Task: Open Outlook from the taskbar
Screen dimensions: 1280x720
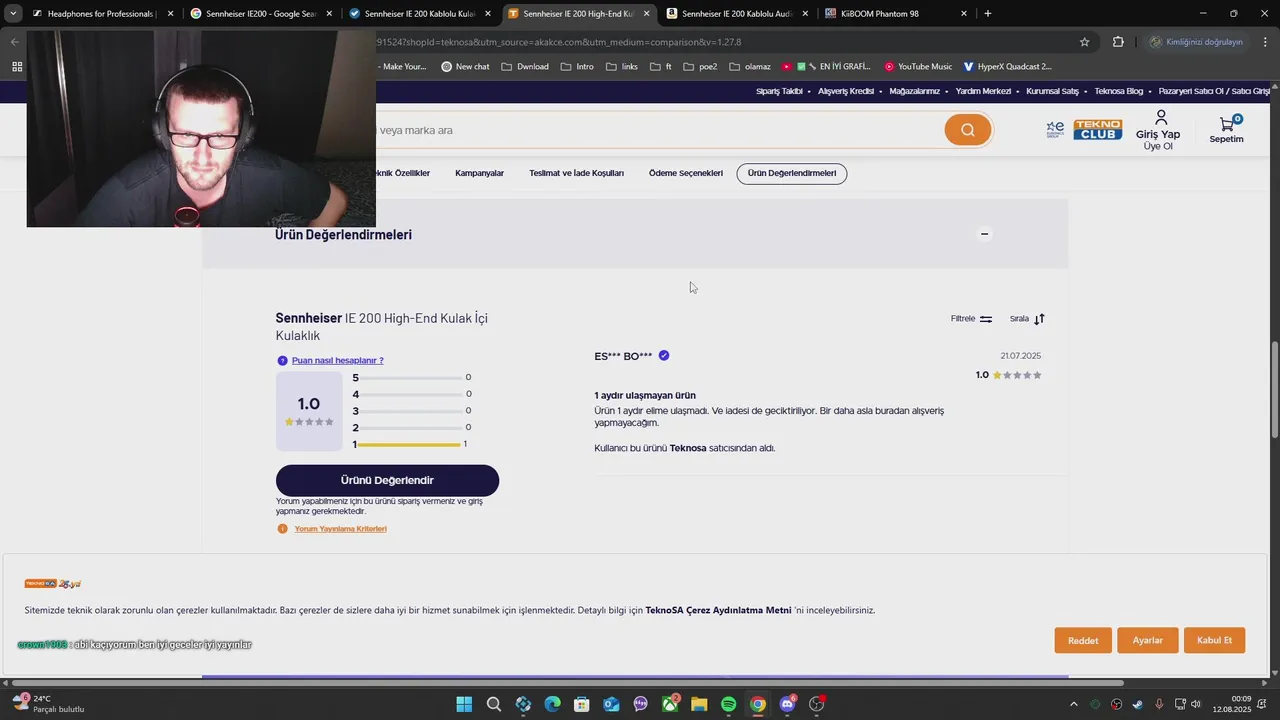Action: click(x=611, y=704)
